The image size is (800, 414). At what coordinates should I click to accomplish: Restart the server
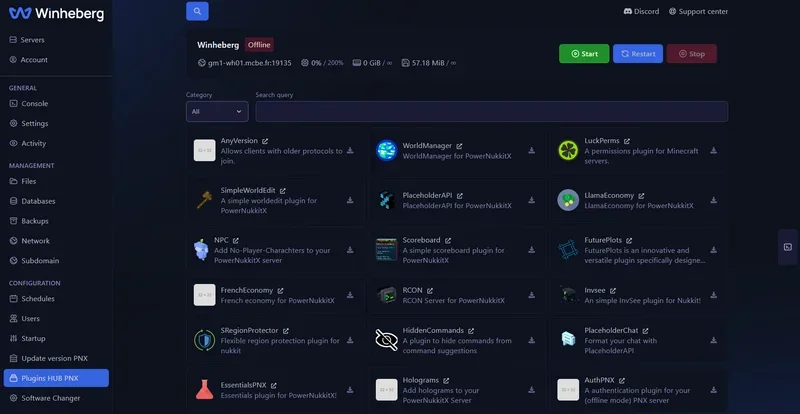[638, 54]
